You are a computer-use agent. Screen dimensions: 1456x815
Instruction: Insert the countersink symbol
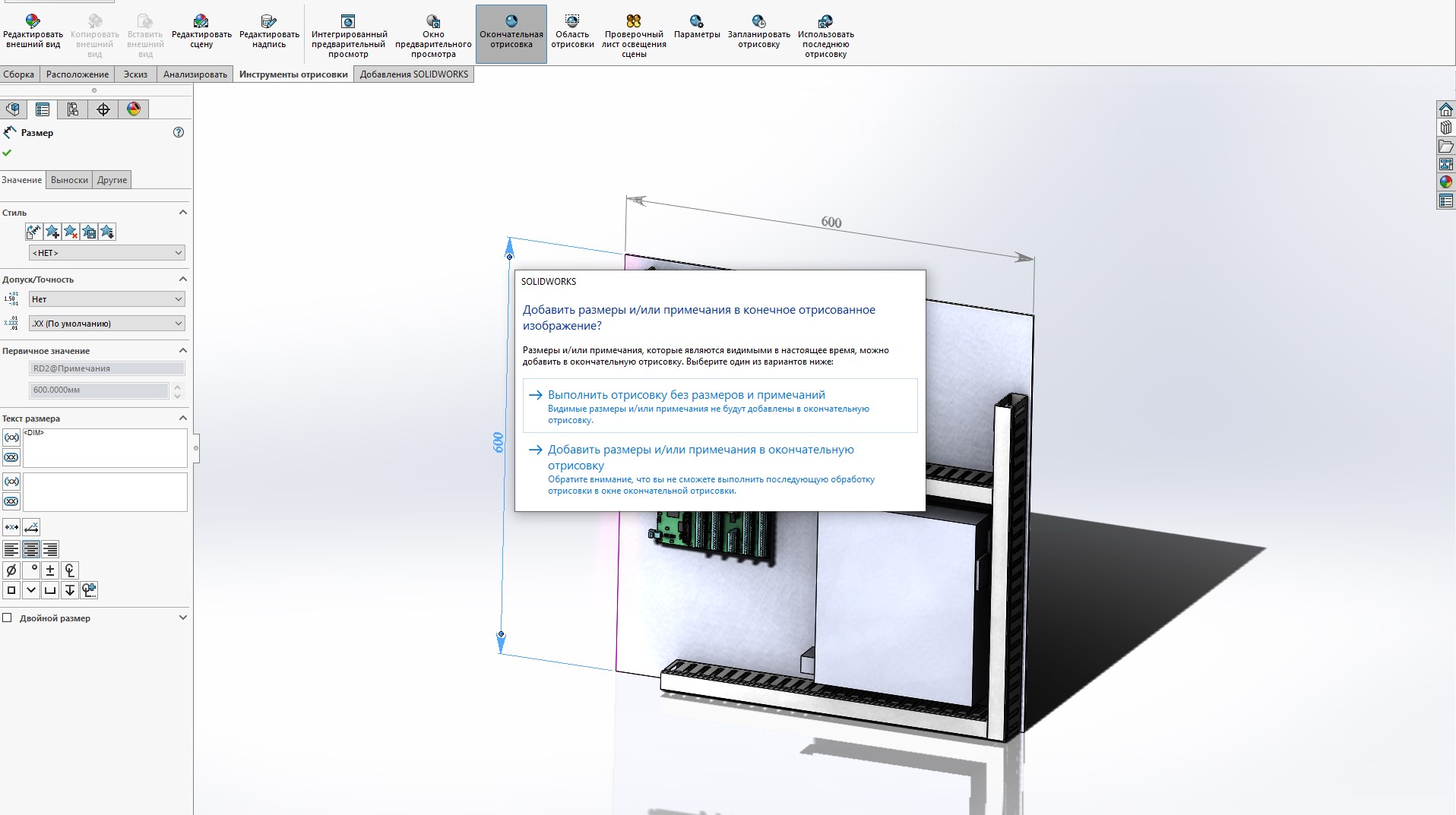tap(31, 590)
